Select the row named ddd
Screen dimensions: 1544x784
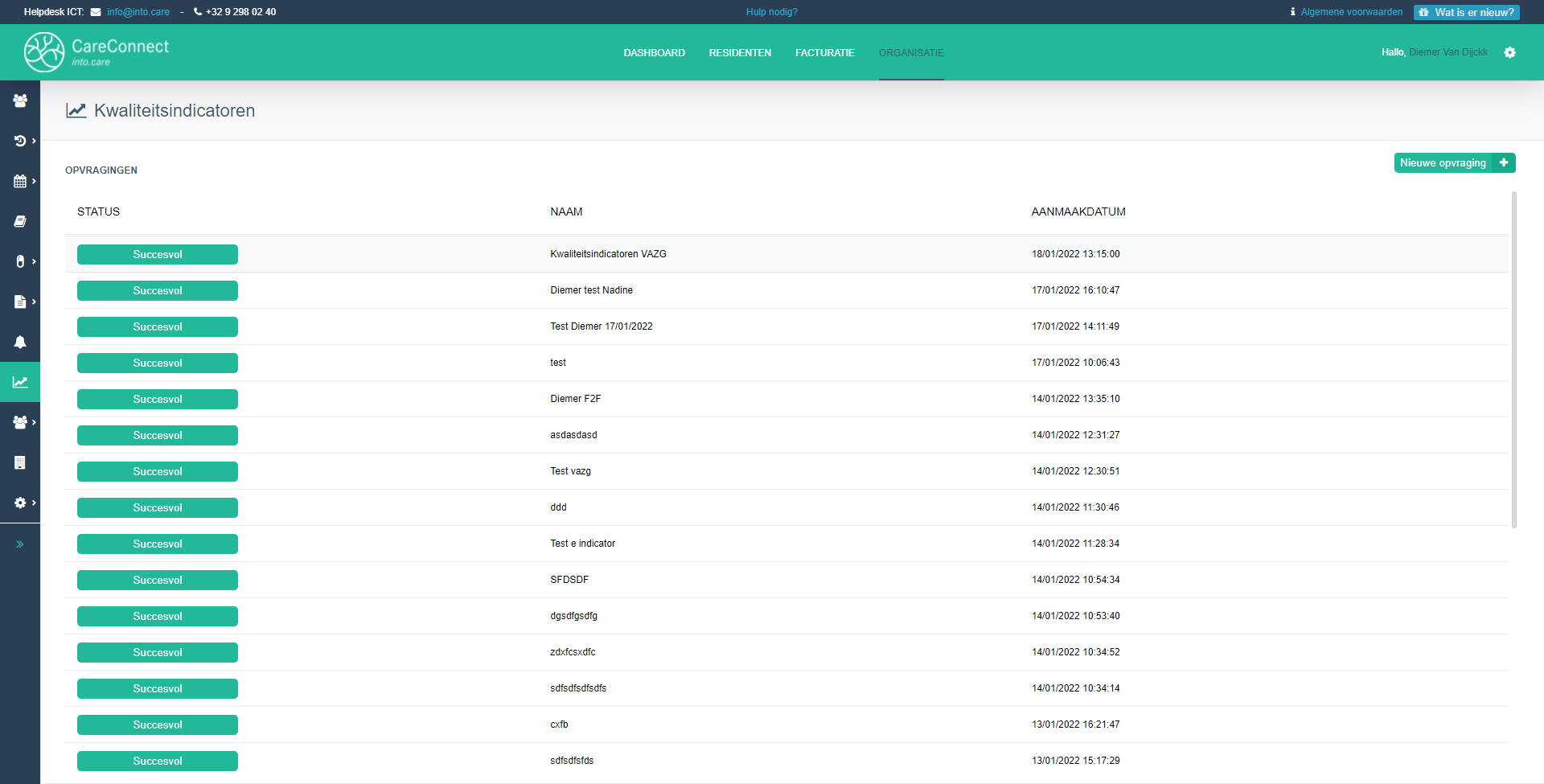pos(786,507)
